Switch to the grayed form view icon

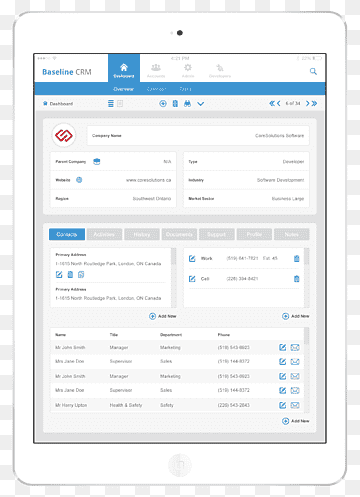point(120,104)
